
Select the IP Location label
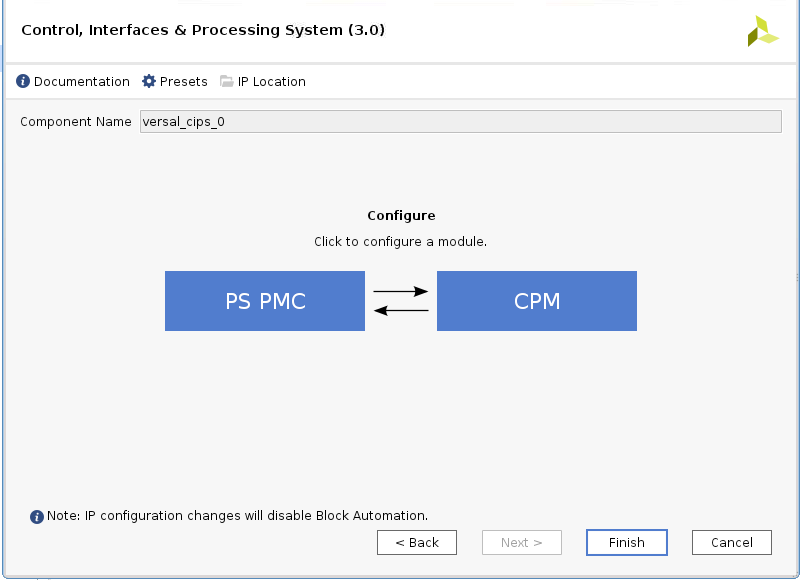[271, 82]
